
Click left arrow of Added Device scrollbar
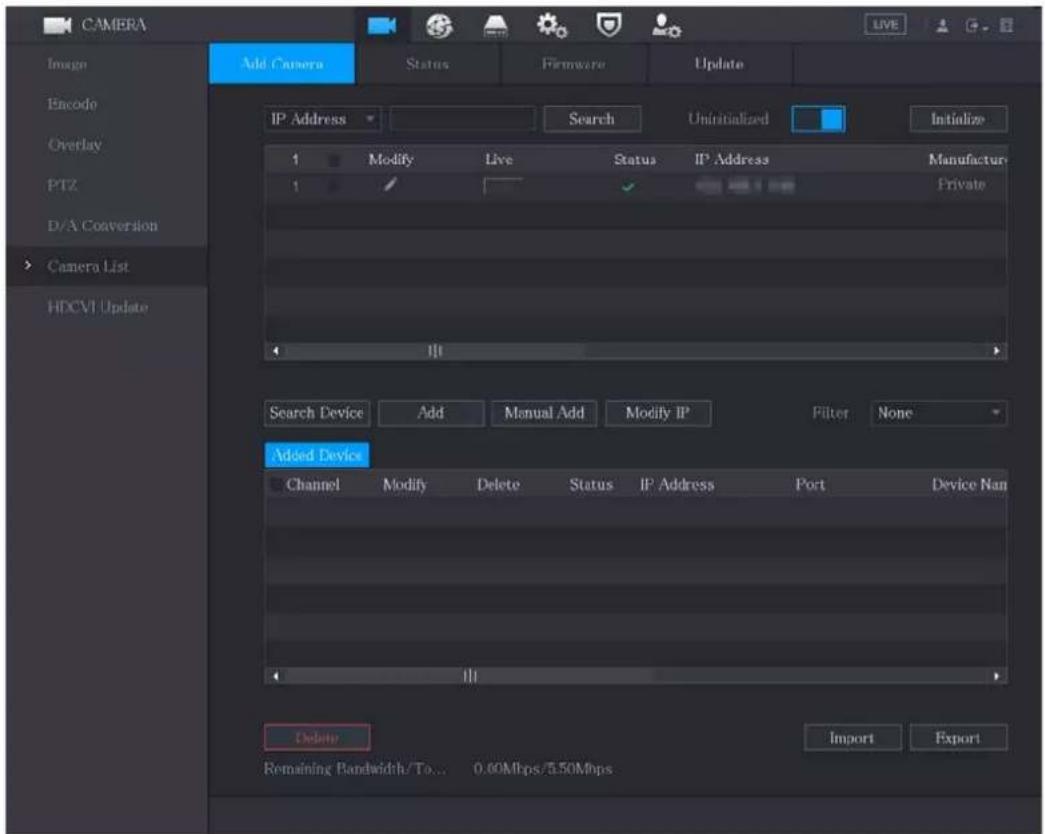point(275,676)
